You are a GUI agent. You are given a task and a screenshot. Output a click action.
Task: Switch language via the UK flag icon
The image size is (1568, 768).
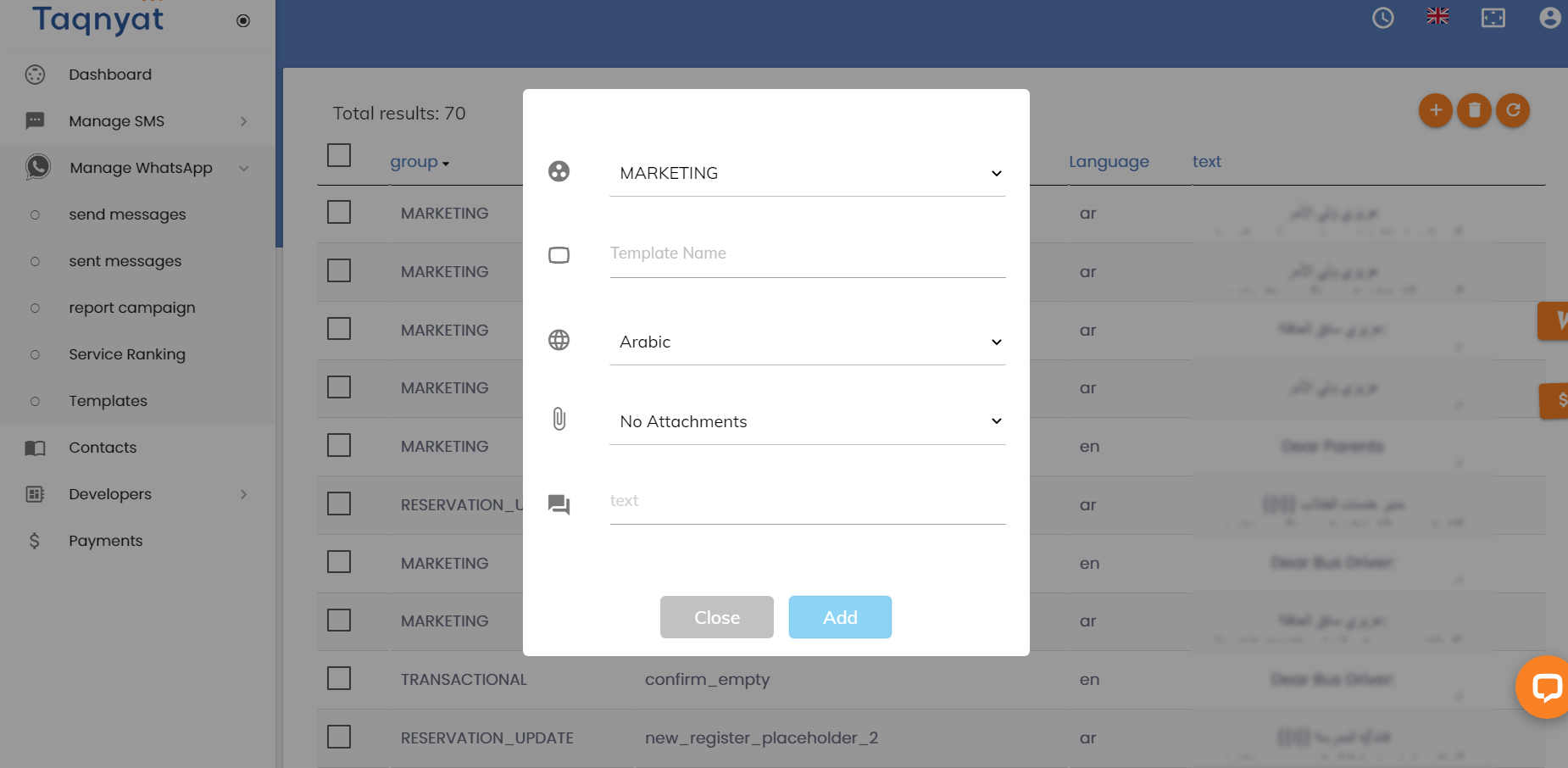click(x=1437, y=16)
